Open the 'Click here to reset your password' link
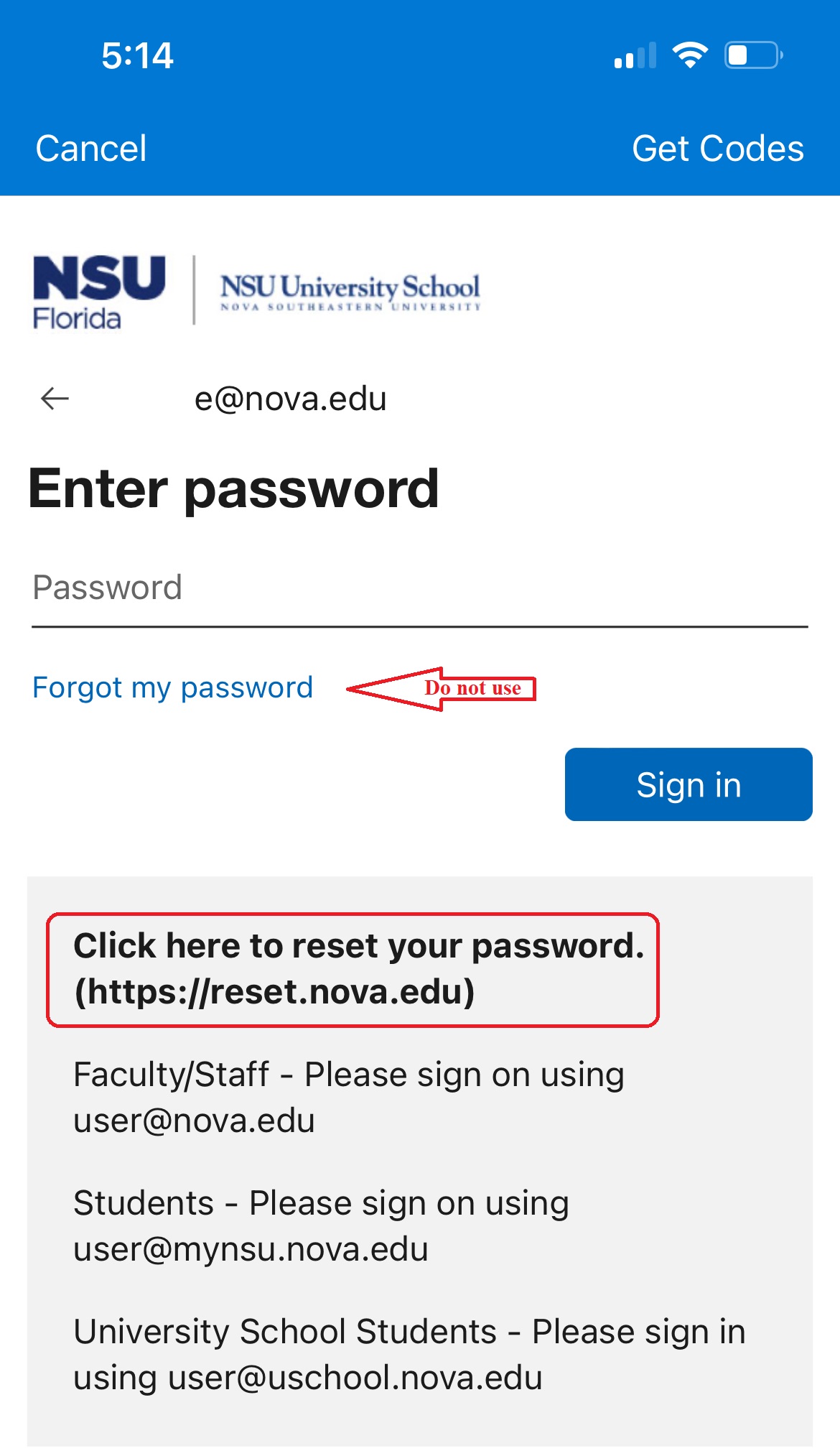The height and width of the screenshot is (1451, 840). (358, 946)
